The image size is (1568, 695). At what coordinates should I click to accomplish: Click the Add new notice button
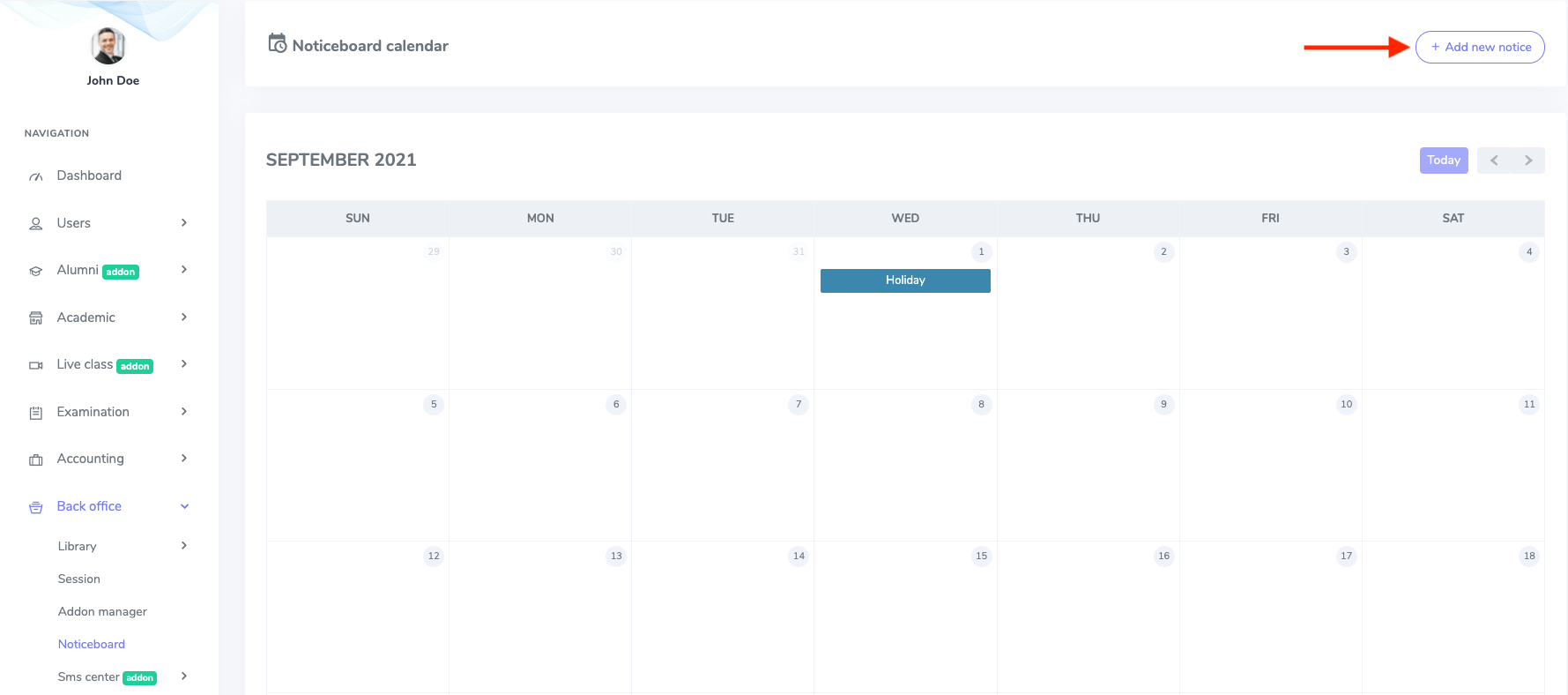[1480, 48]
